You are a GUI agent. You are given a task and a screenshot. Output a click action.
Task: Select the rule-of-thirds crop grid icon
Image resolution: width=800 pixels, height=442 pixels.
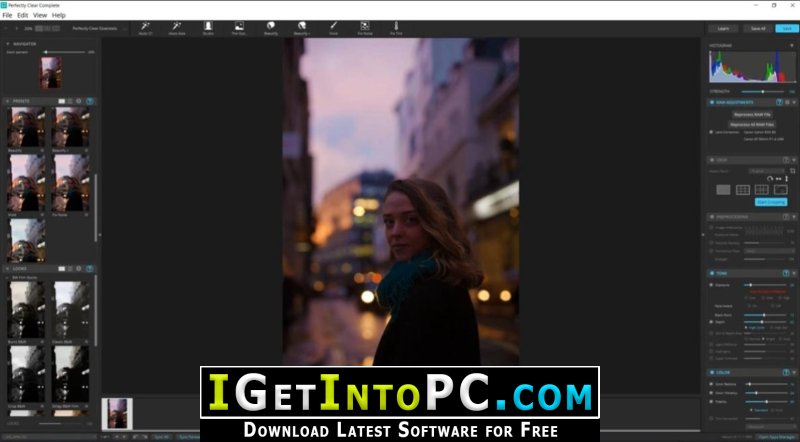[x=743, y=189]
